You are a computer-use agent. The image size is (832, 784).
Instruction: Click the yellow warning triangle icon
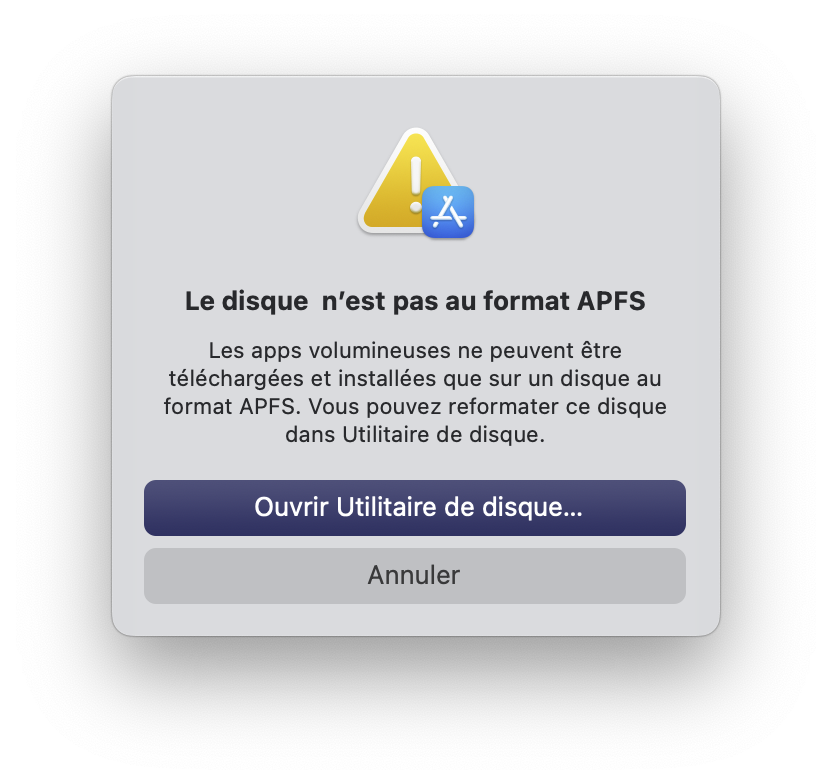pyautogui.click(x=409, y=180)
